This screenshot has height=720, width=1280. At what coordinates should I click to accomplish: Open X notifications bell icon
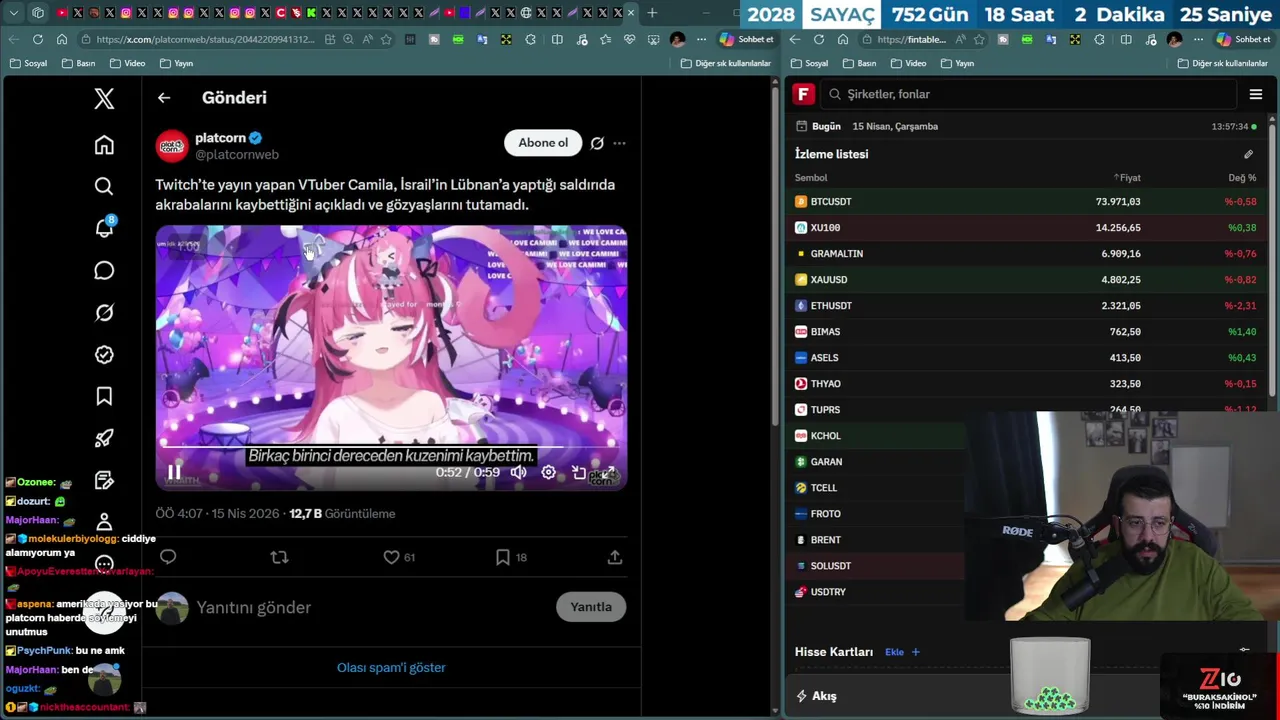click(104, 228)
